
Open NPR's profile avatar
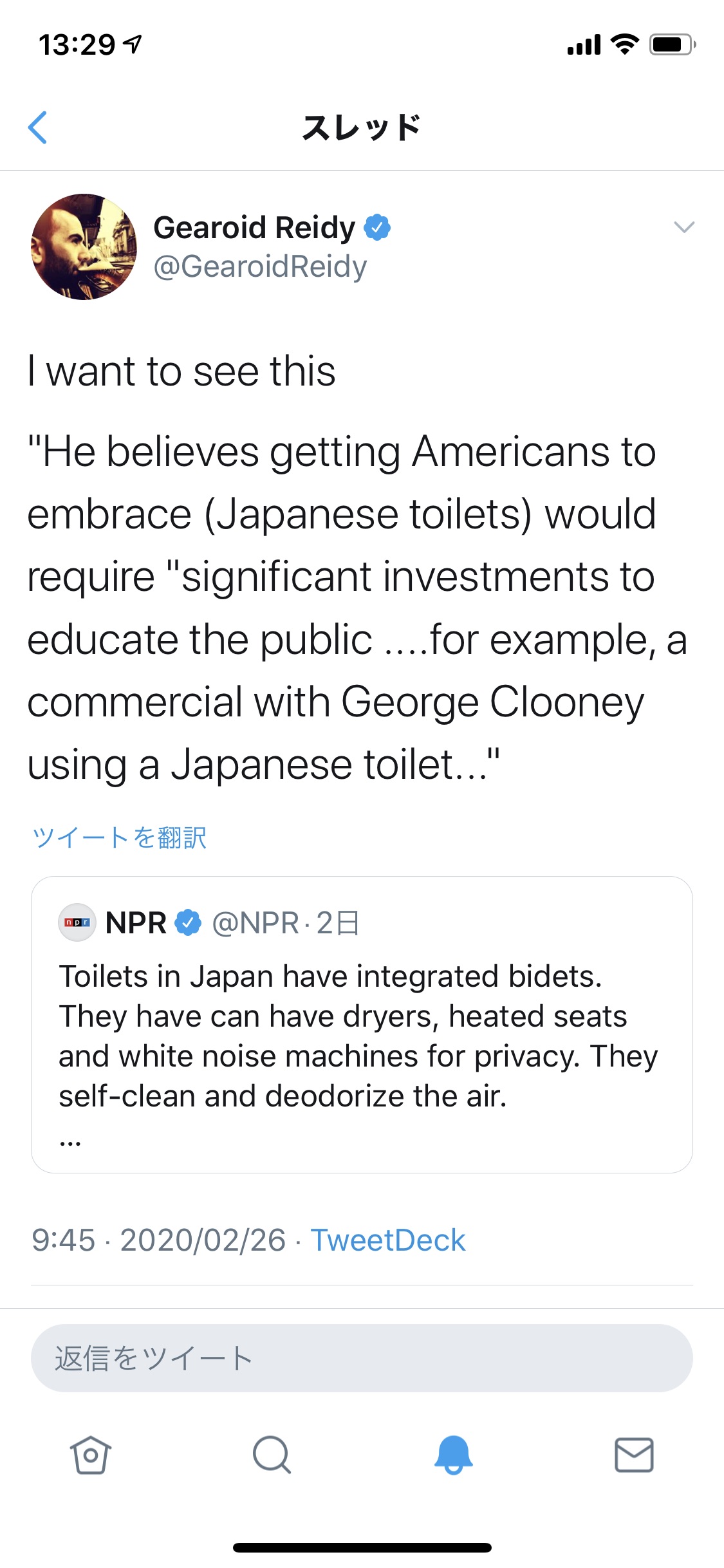pos(77,922)
